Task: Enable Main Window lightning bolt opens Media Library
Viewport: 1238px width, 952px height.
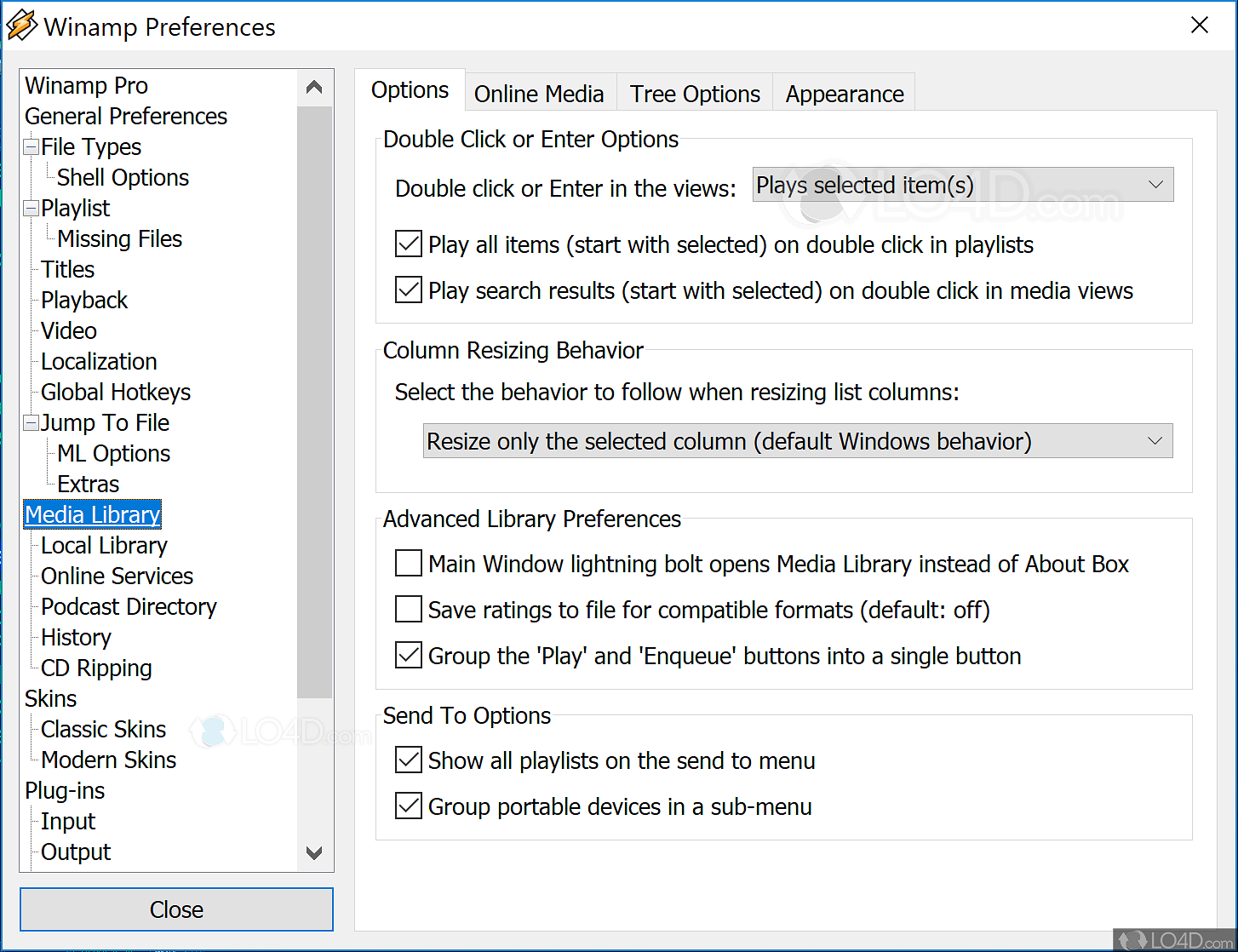Action: [x=409, y=564]
